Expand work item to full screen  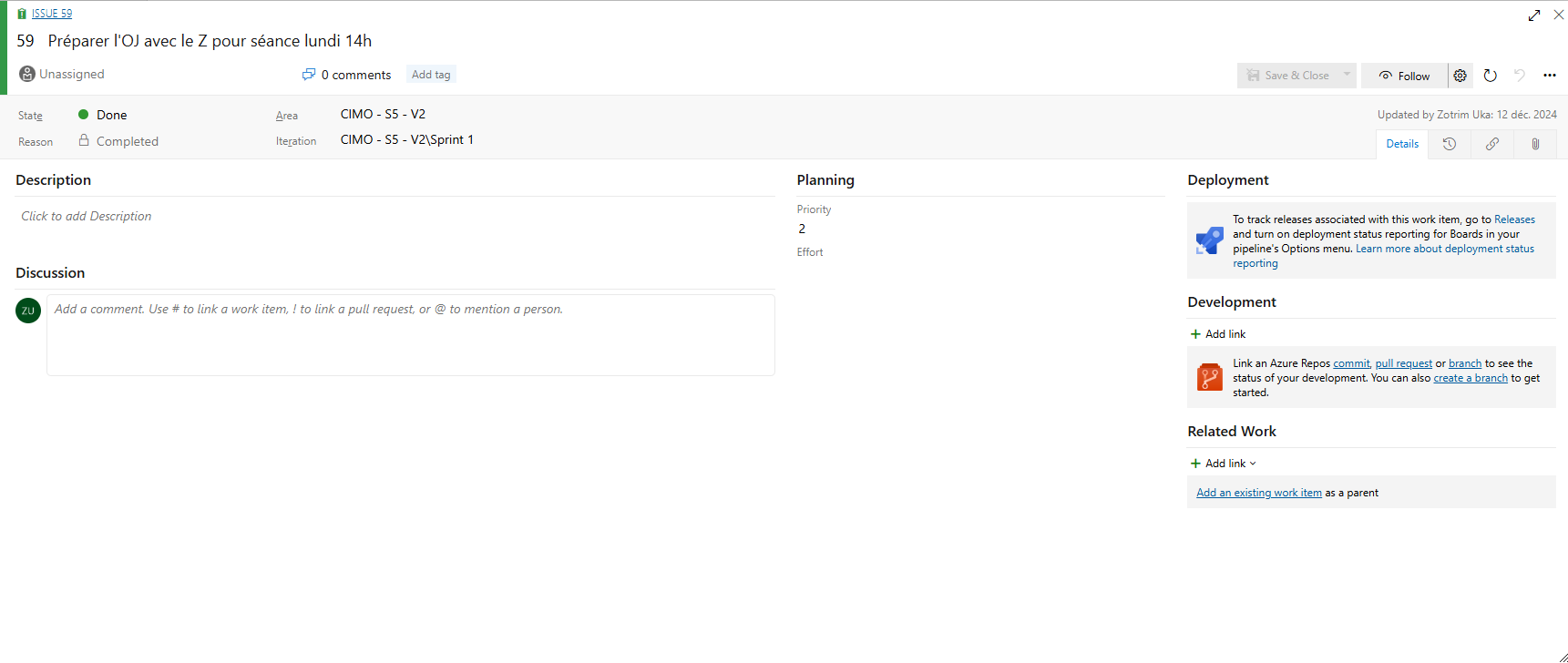(1534, 15)
